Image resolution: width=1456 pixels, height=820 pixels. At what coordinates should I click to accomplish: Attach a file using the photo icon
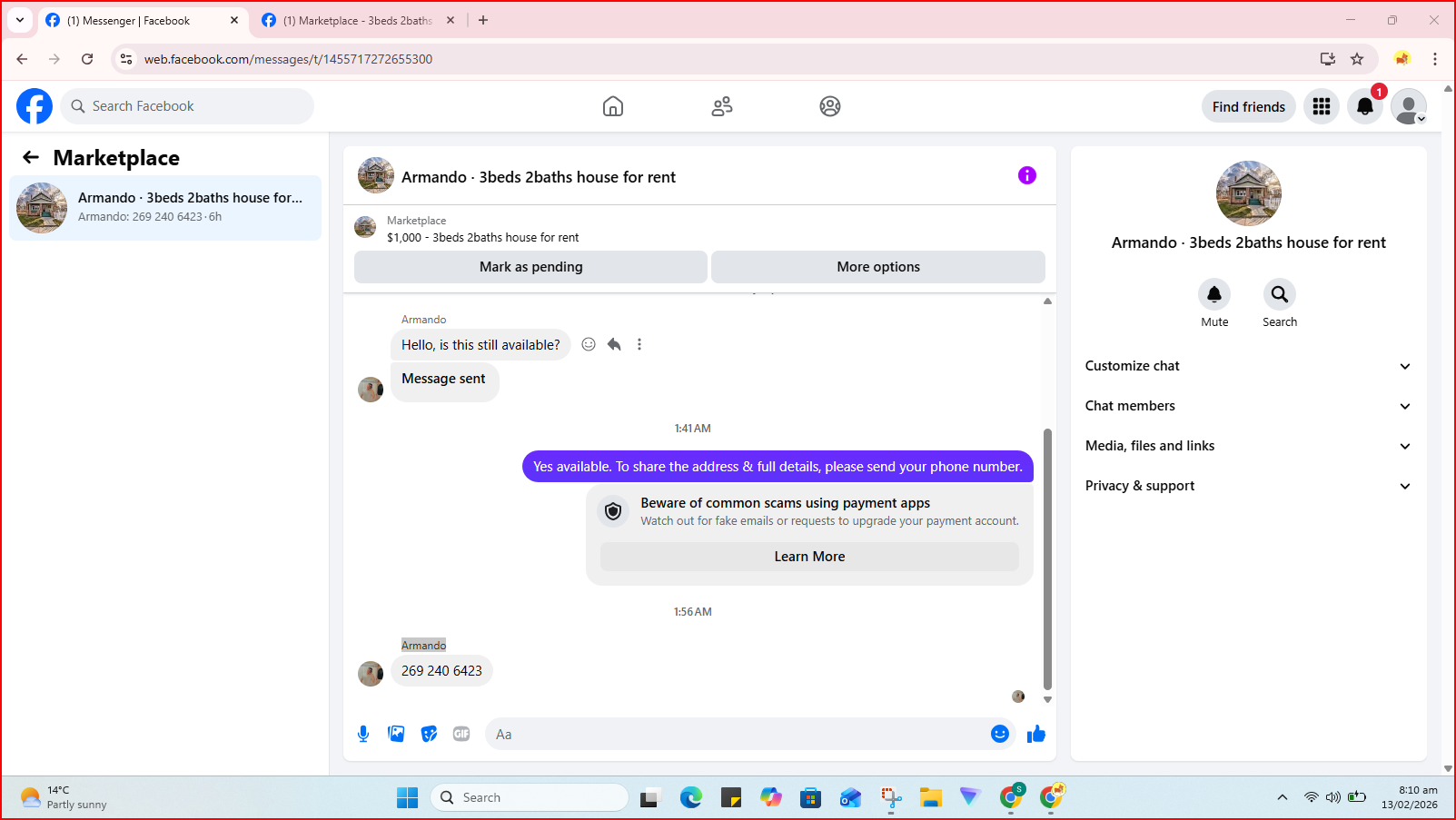396,734
